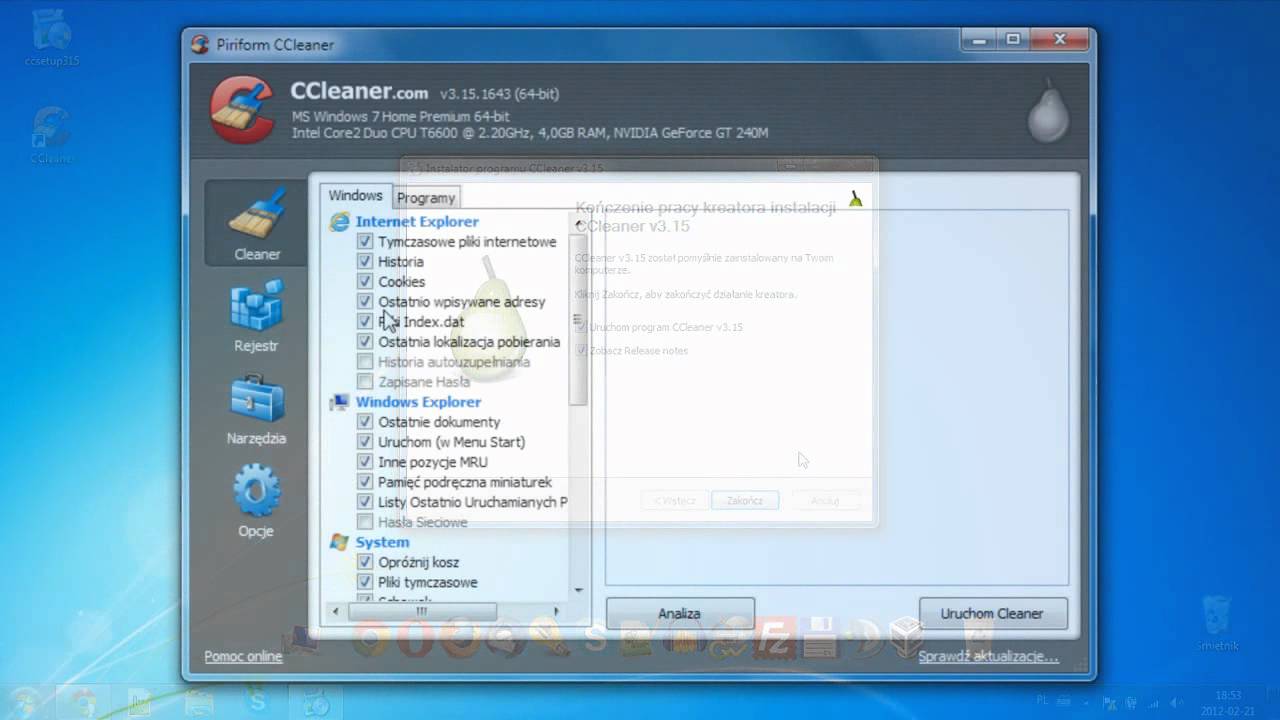The width and height of the screenshot is (1280, 720).
Task: Click Zakończ in the installer dialog
Action: 745,500
